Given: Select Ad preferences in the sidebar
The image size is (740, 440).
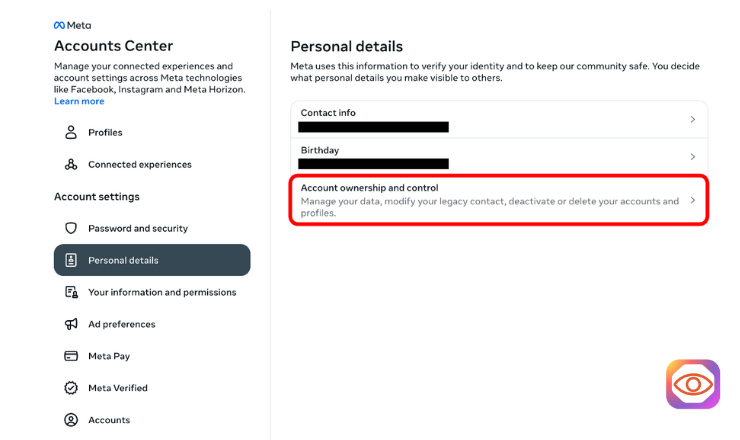Looking at the screenshot, I should (x=121, y=324).
